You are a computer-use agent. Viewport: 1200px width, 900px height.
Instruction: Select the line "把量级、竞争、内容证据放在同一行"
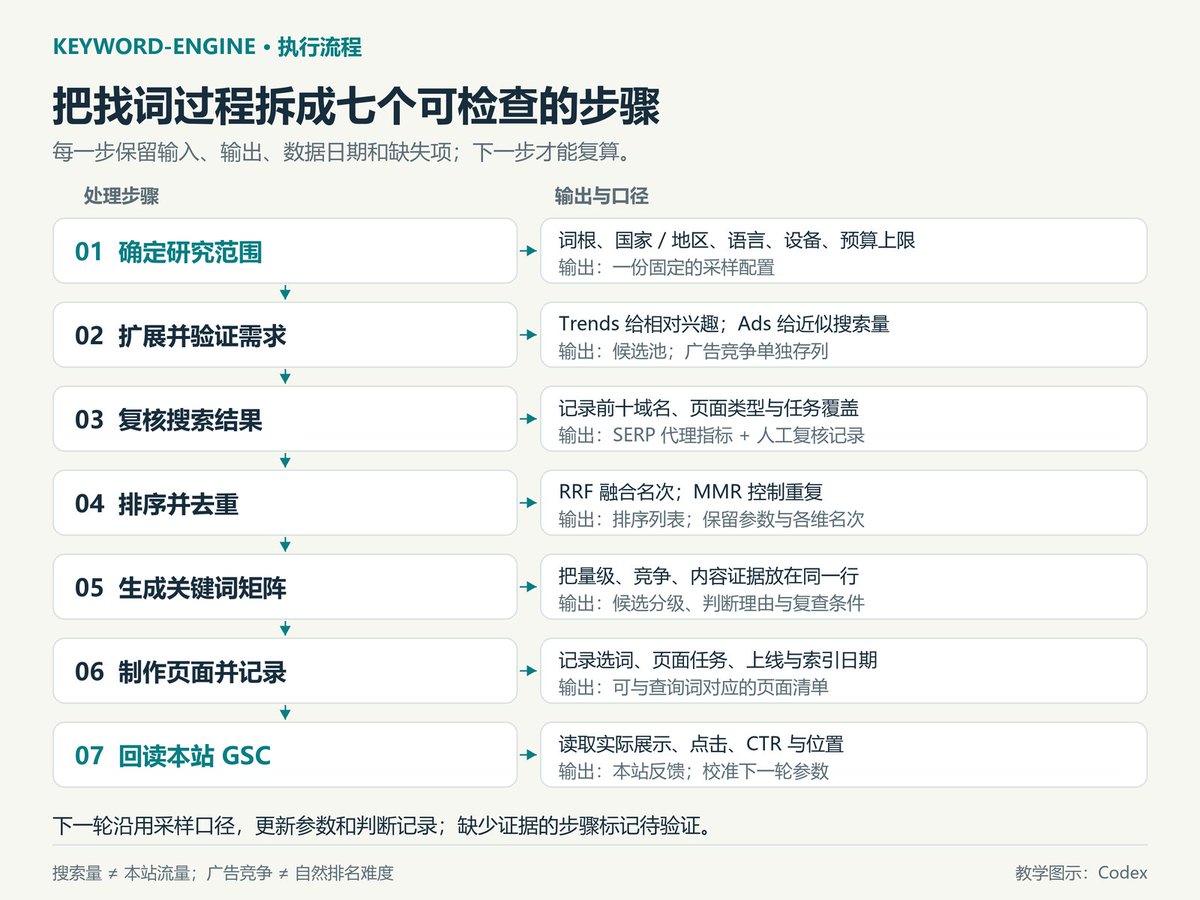(708, 576)
